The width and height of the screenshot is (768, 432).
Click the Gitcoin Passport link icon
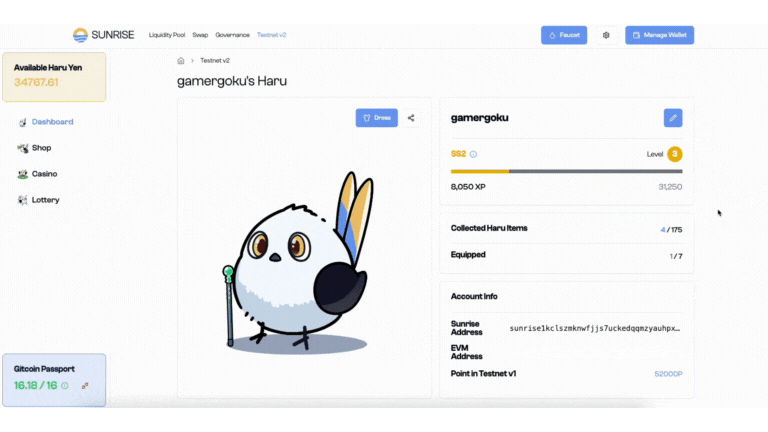tap(85, 386)
